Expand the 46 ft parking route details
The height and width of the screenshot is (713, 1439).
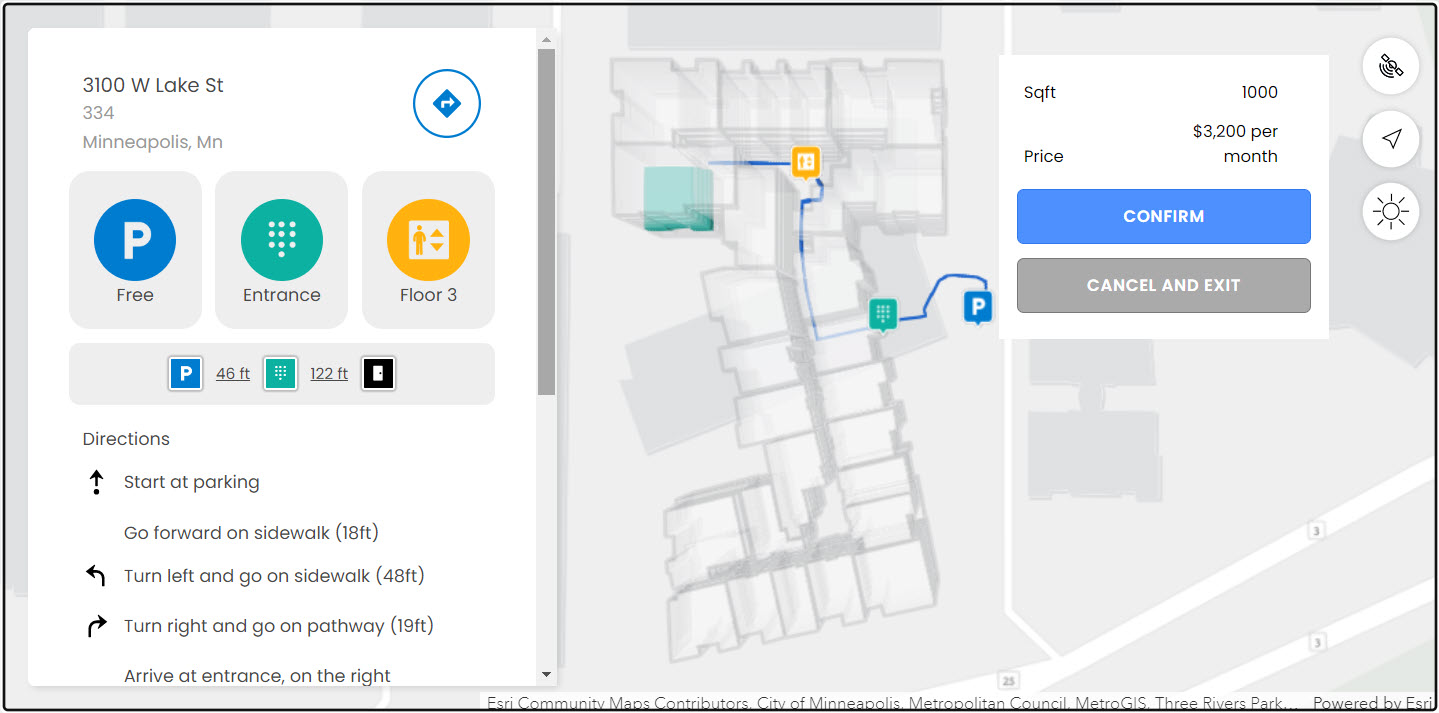point(232,373)
